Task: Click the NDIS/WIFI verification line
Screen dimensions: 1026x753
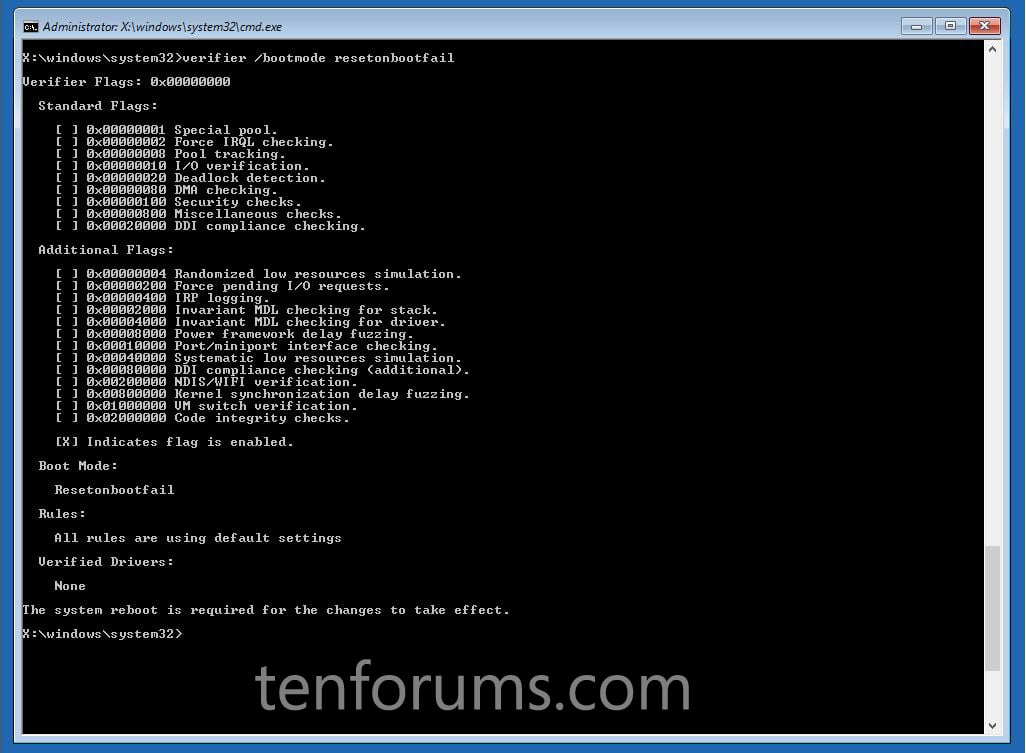Action: (x=222, y=382)
